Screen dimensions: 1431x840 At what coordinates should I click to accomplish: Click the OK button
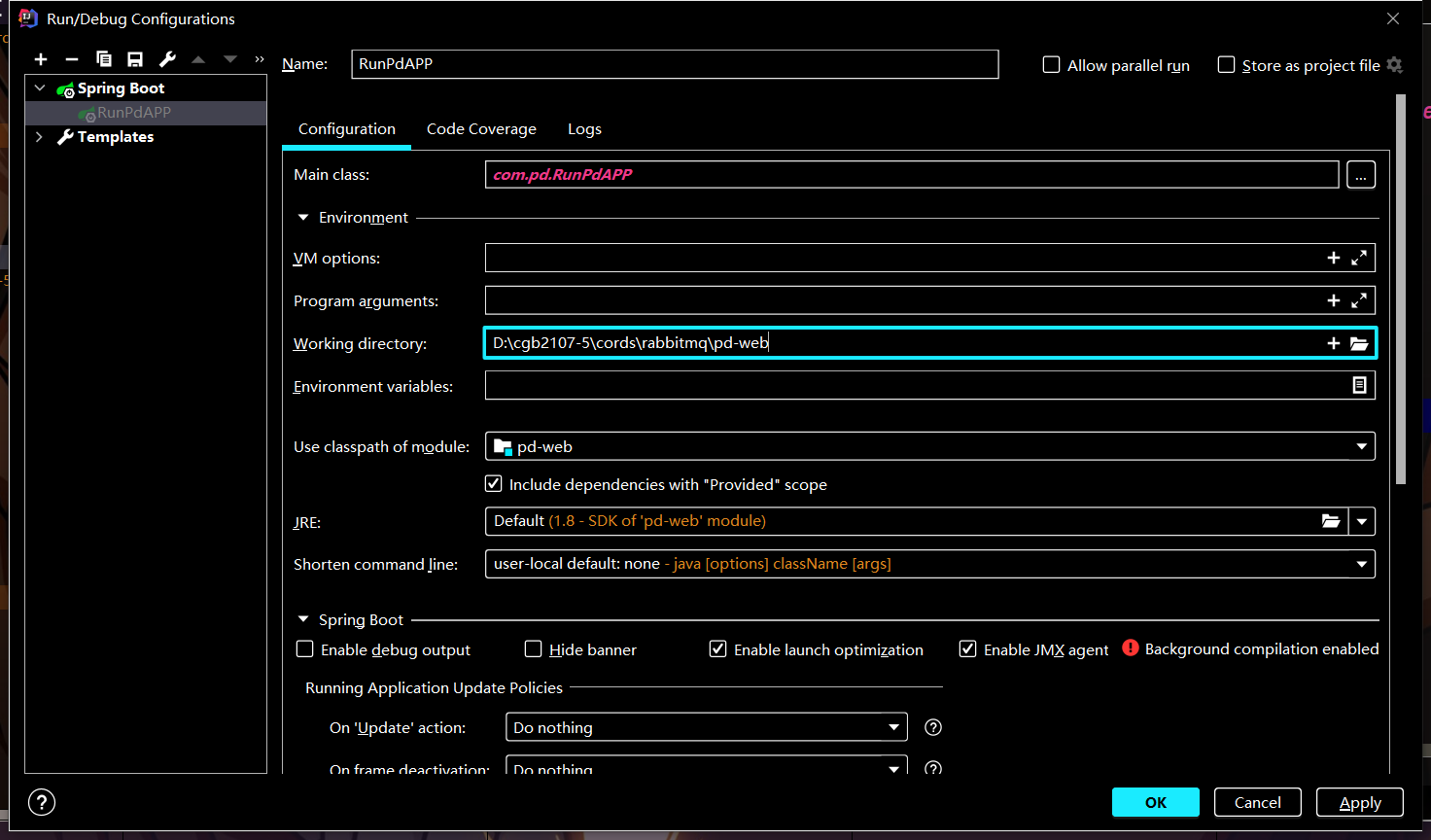(1156, 802)
